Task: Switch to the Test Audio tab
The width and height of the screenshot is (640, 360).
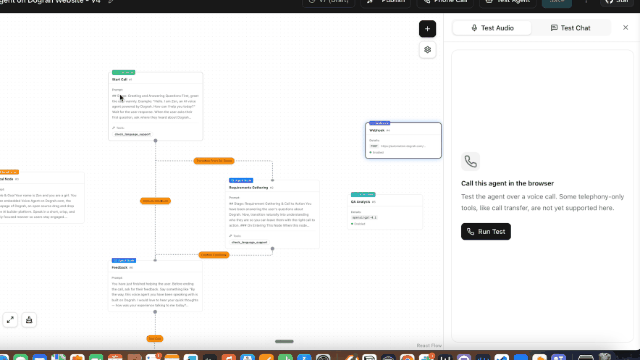Action: tap(492, 28)
